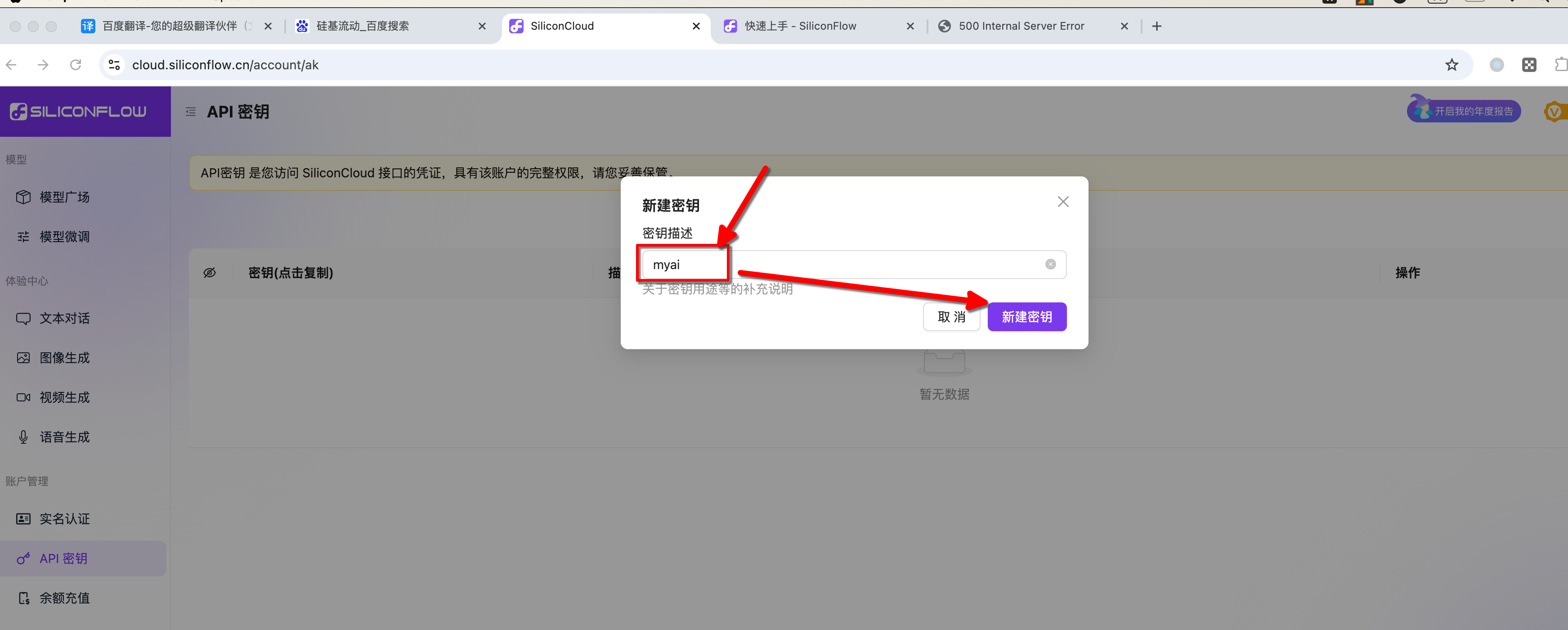Open 文本对话 in the sidebar
Viewport: 1568px width, 630px height.
click(64, 318)
